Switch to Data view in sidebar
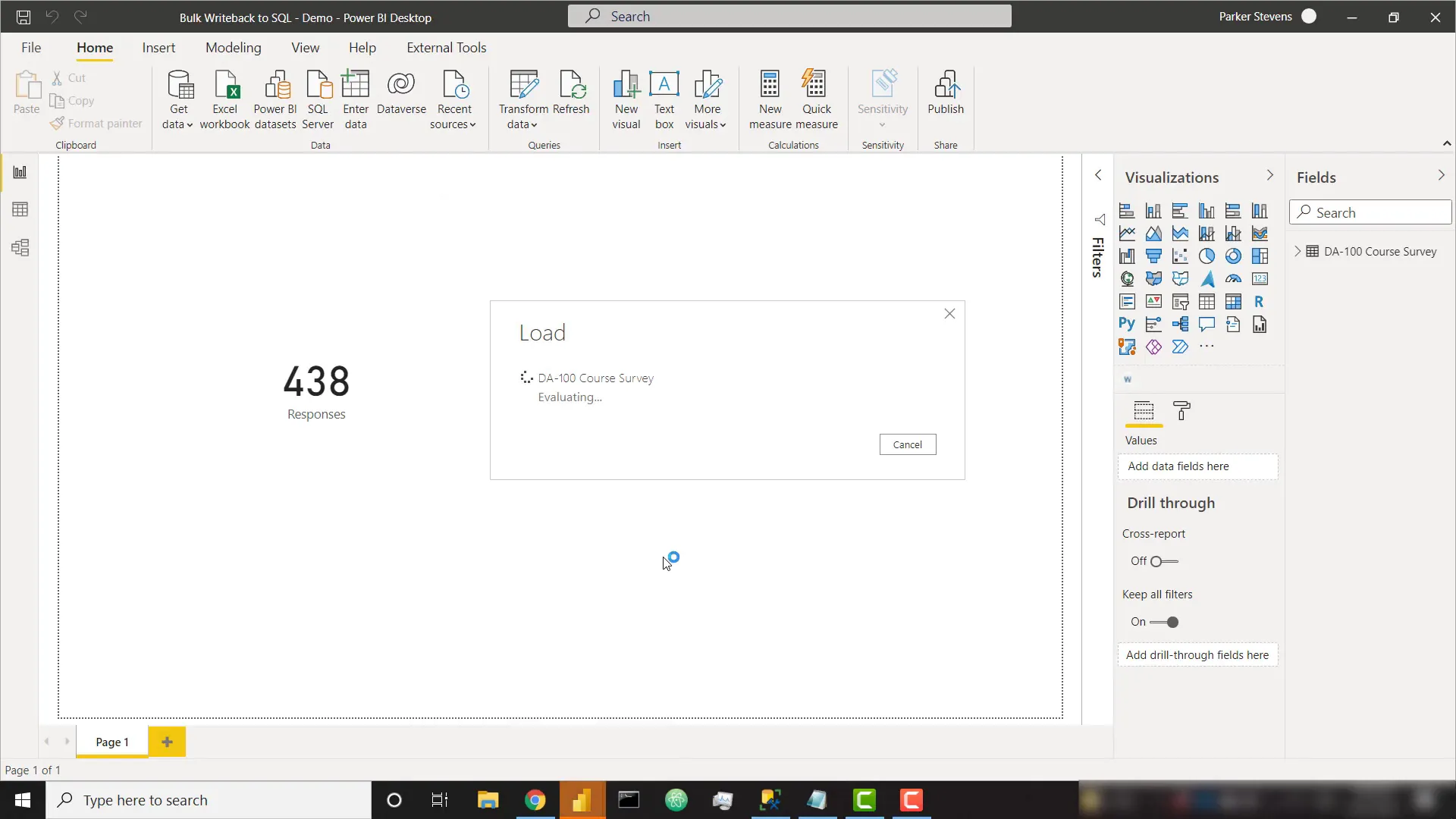This screenshot has height=819, width=1456. 20,210
